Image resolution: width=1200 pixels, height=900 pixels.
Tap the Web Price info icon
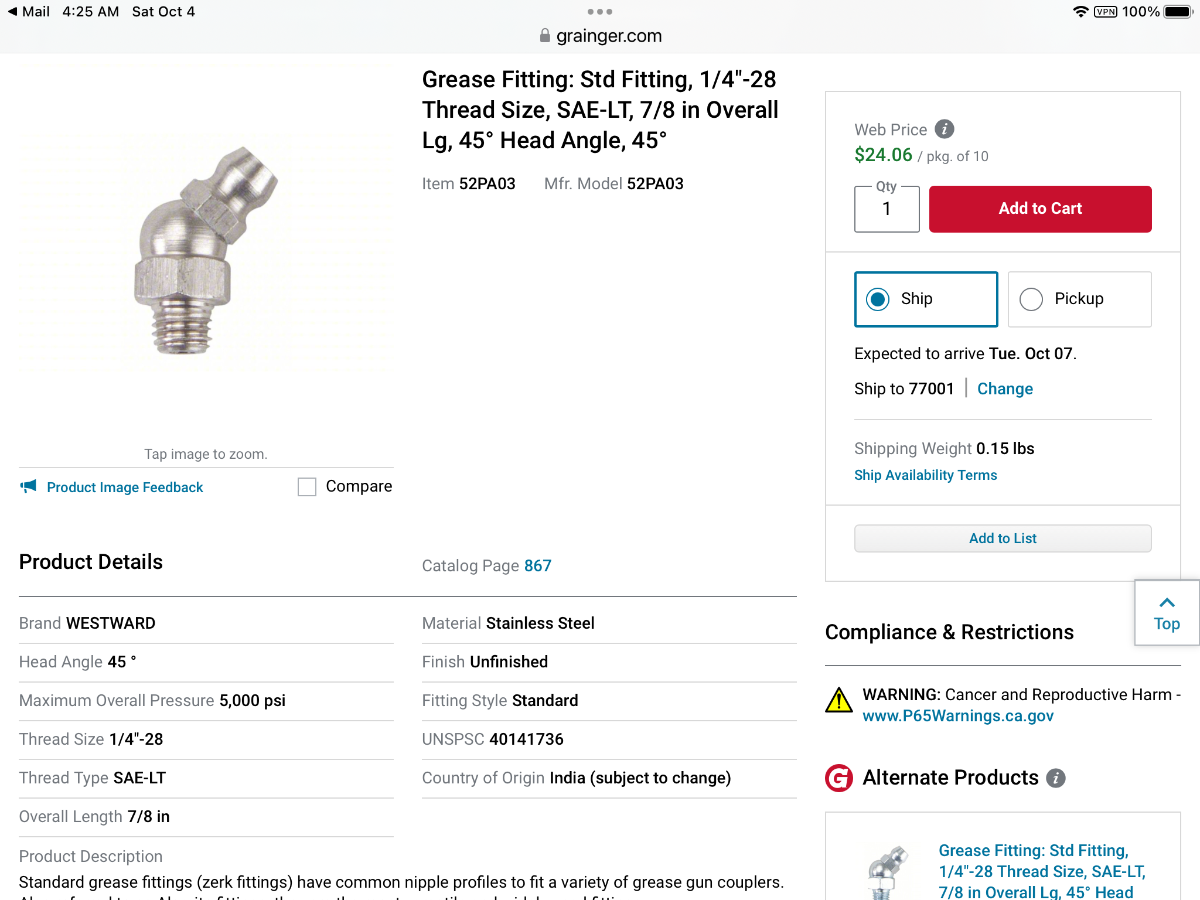944,129
